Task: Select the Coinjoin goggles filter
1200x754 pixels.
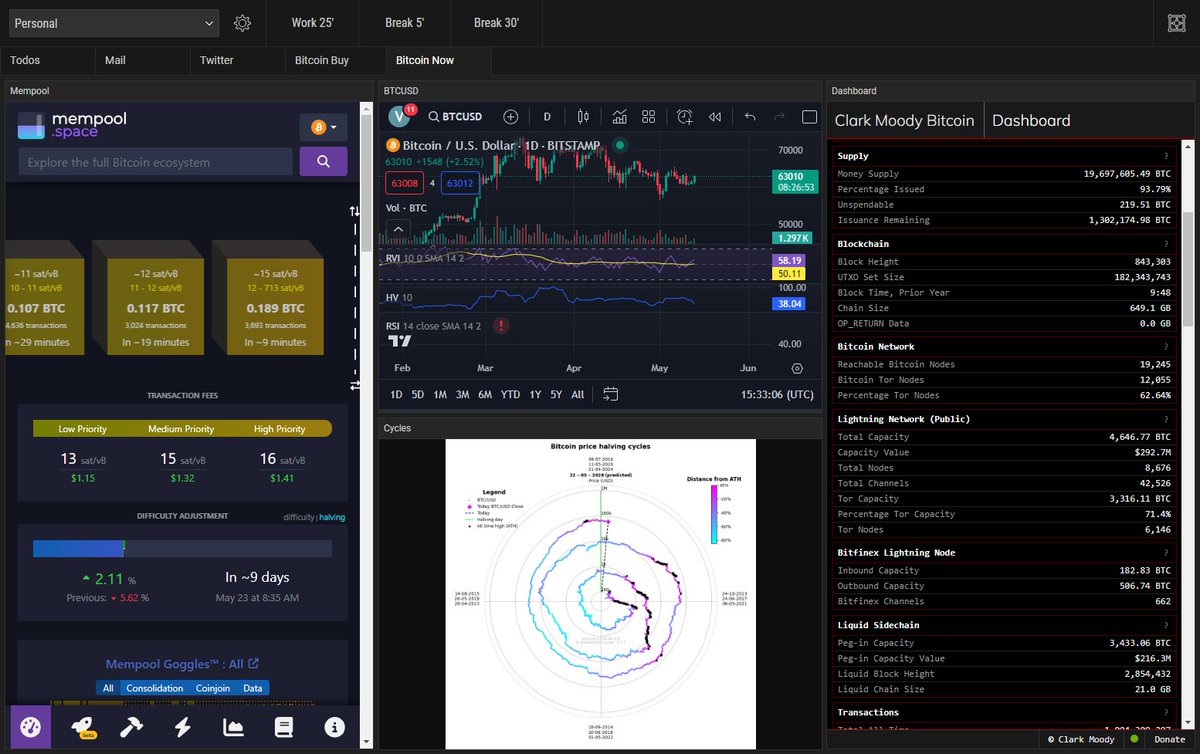Action: click(x=213, y=688)
